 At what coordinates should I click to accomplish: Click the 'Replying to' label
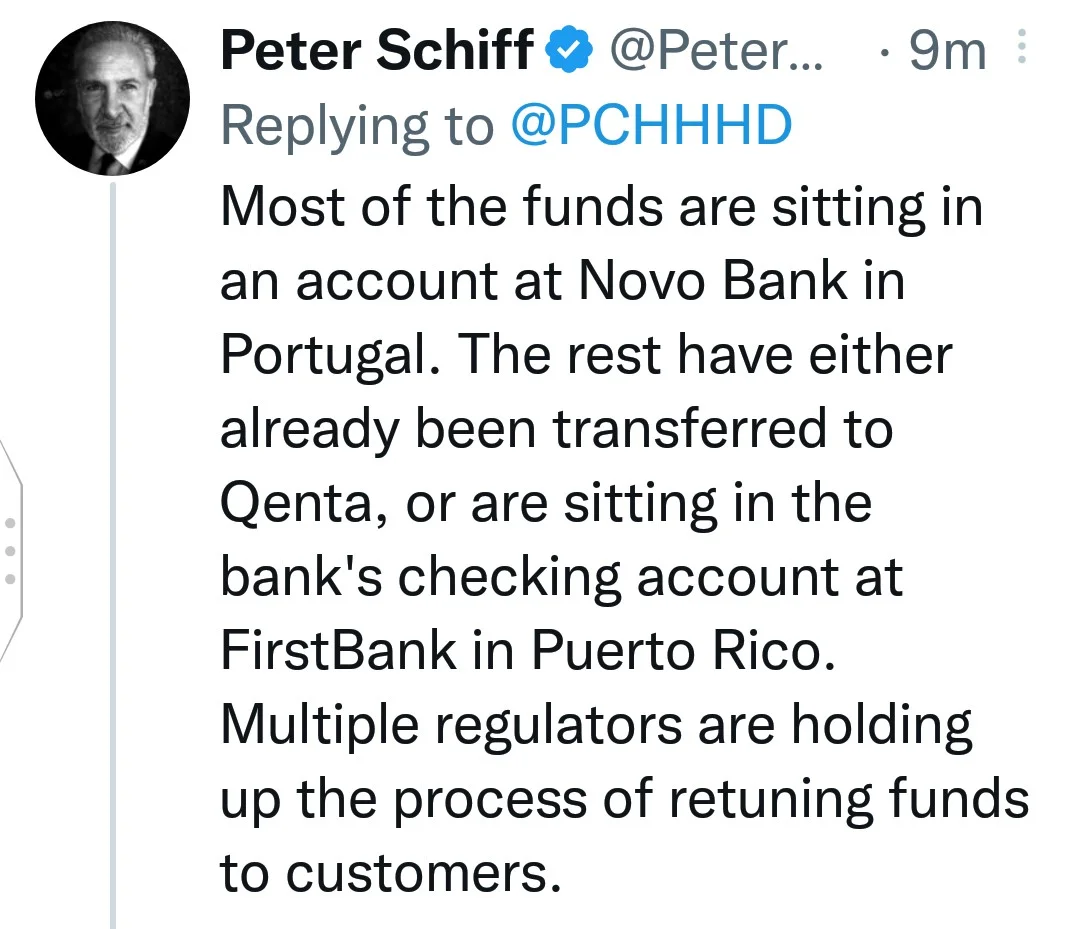(357, 128)
